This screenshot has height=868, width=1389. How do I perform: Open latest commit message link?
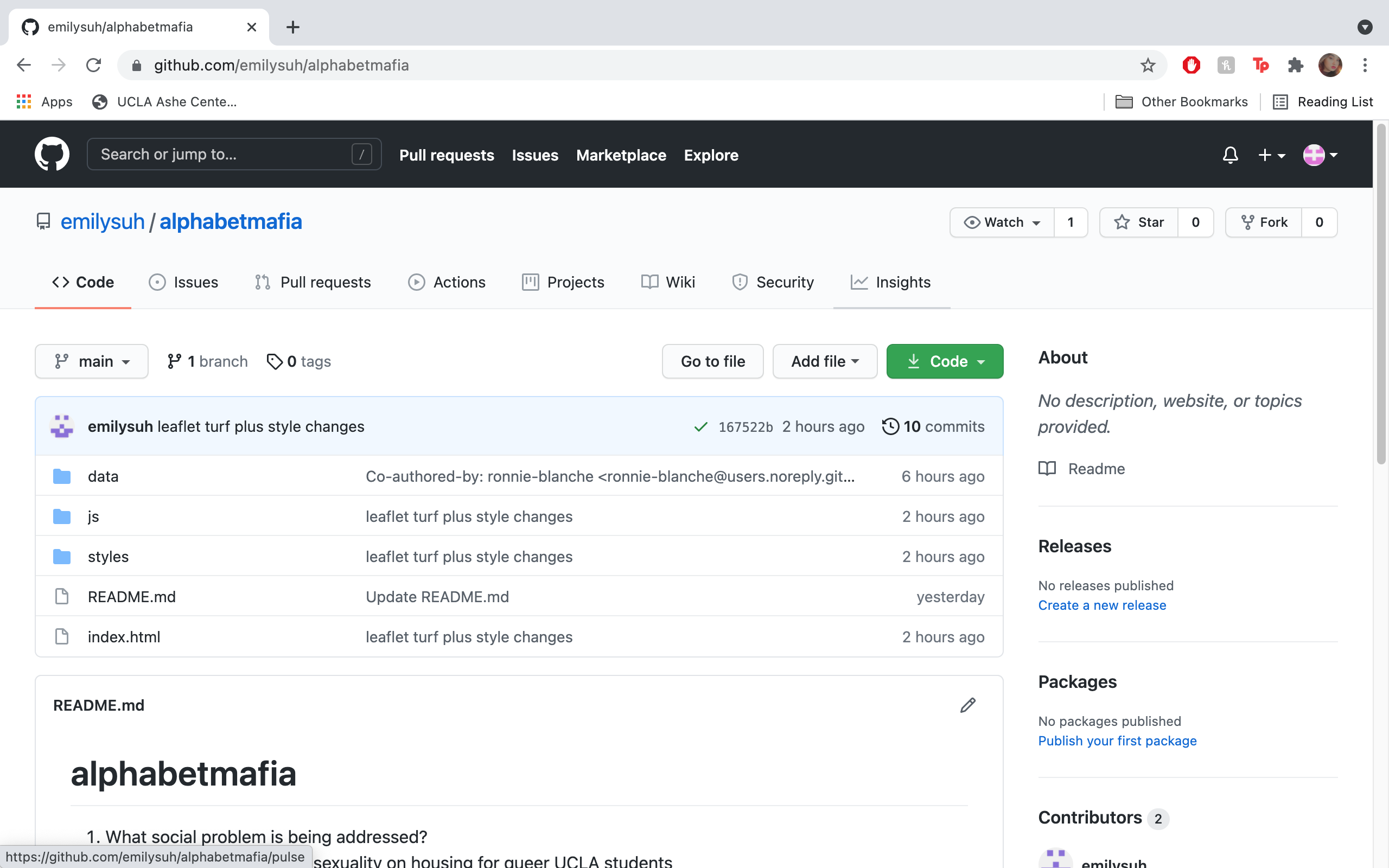(x=261, y=426)
